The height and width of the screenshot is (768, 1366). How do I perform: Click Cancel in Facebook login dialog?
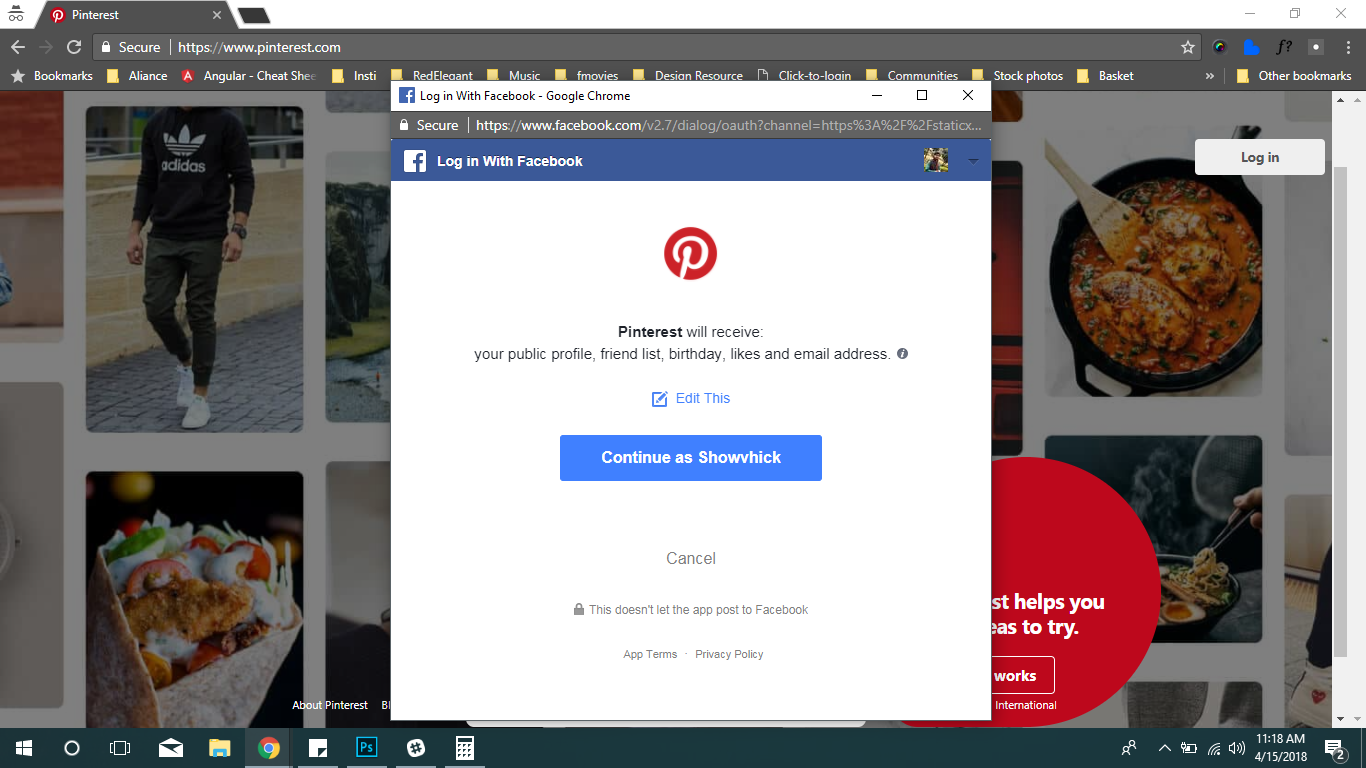tap(691, 558)
